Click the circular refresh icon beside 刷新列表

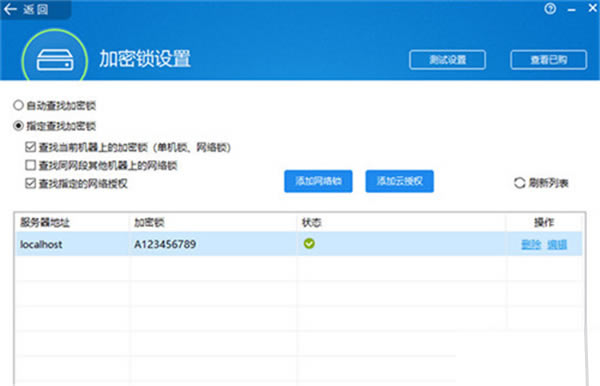[519, 183]
